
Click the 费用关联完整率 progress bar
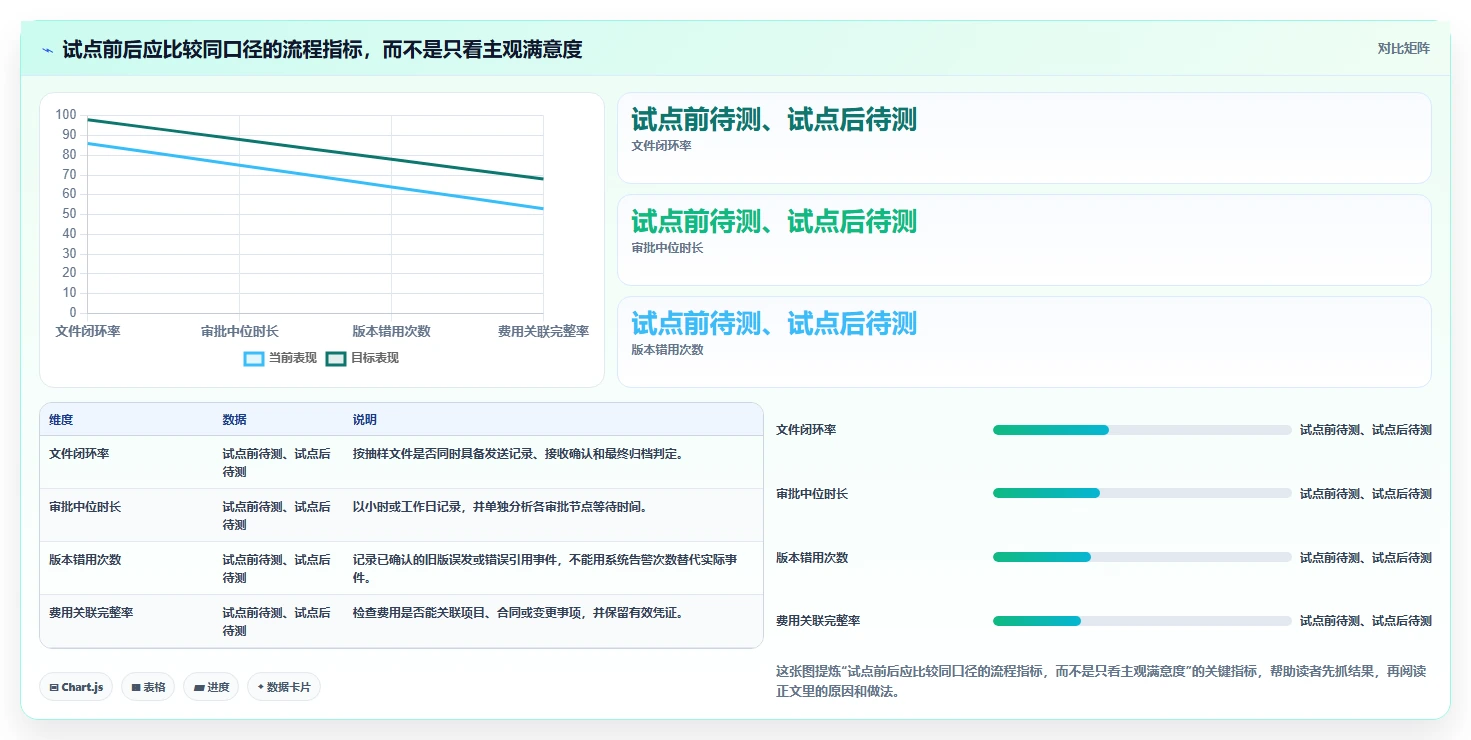1142,621
